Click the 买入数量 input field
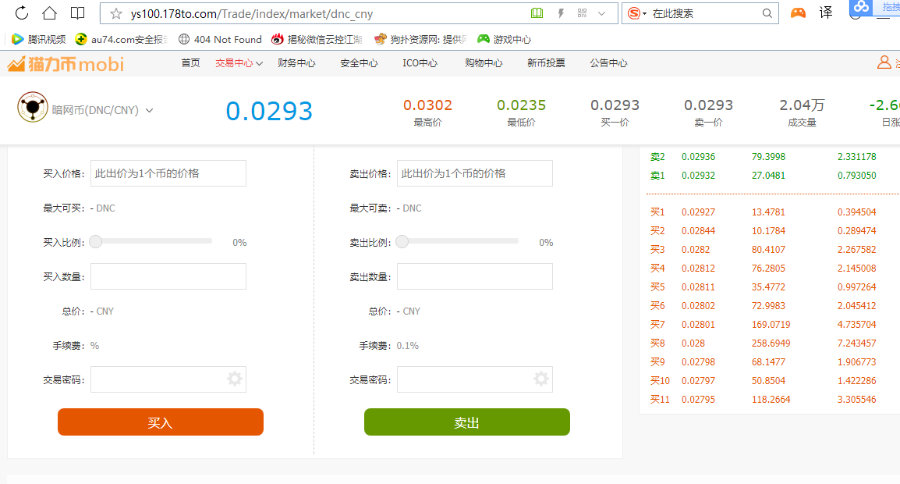The image size is (900, 484). pyautogui.click(x=168, y=277)
